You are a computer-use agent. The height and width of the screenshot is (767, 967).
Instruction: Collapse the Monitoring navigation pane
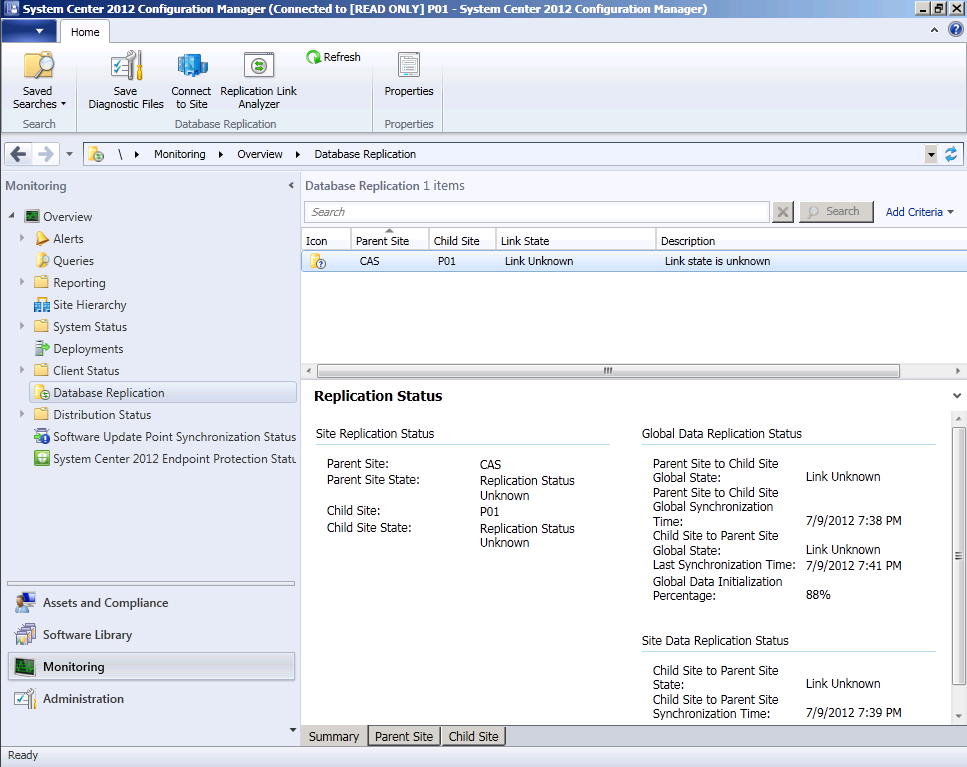291,186
